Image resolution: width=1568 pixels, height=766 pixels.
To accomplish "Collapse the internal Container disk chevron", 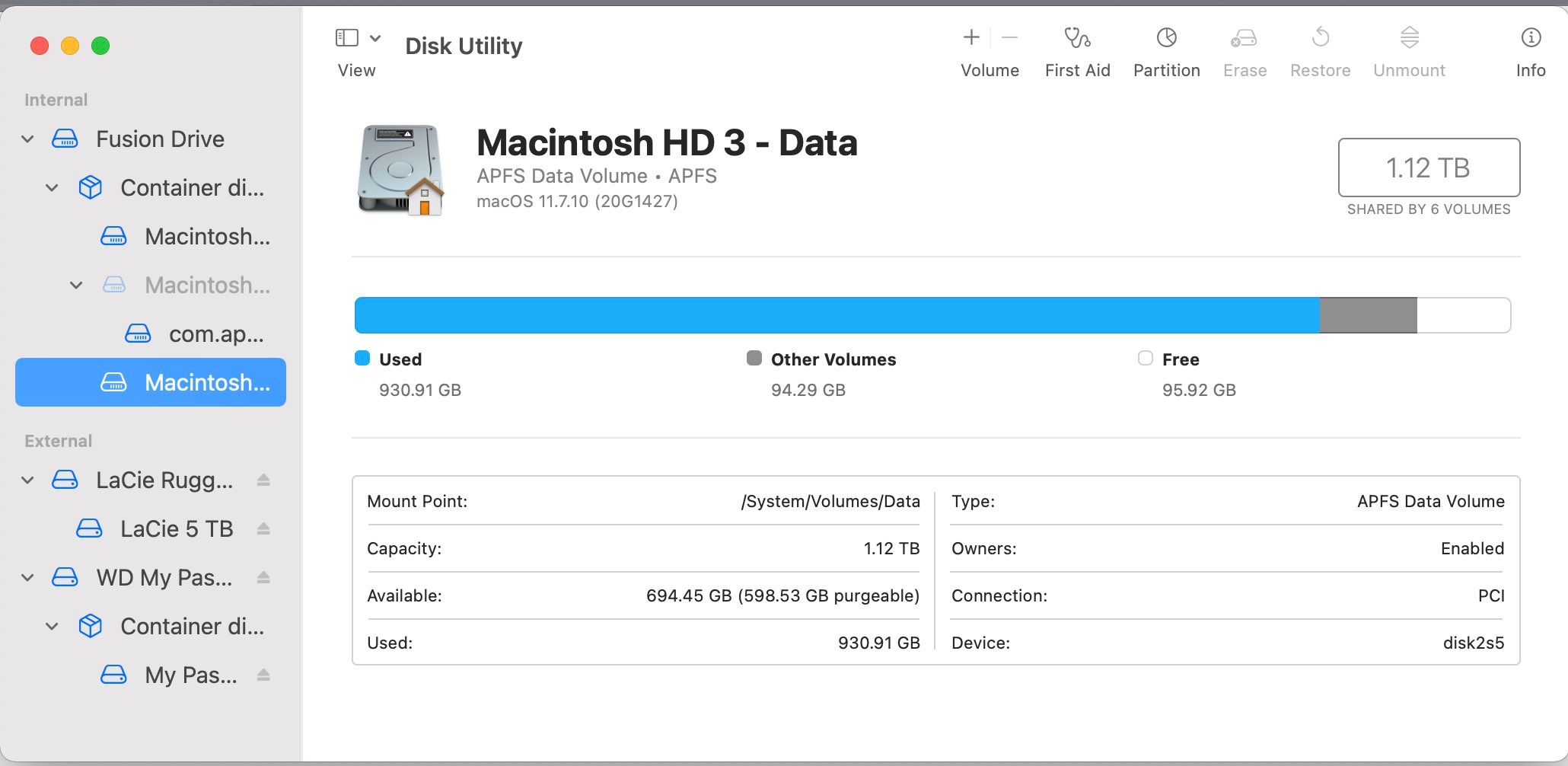I will click(52, 187).
